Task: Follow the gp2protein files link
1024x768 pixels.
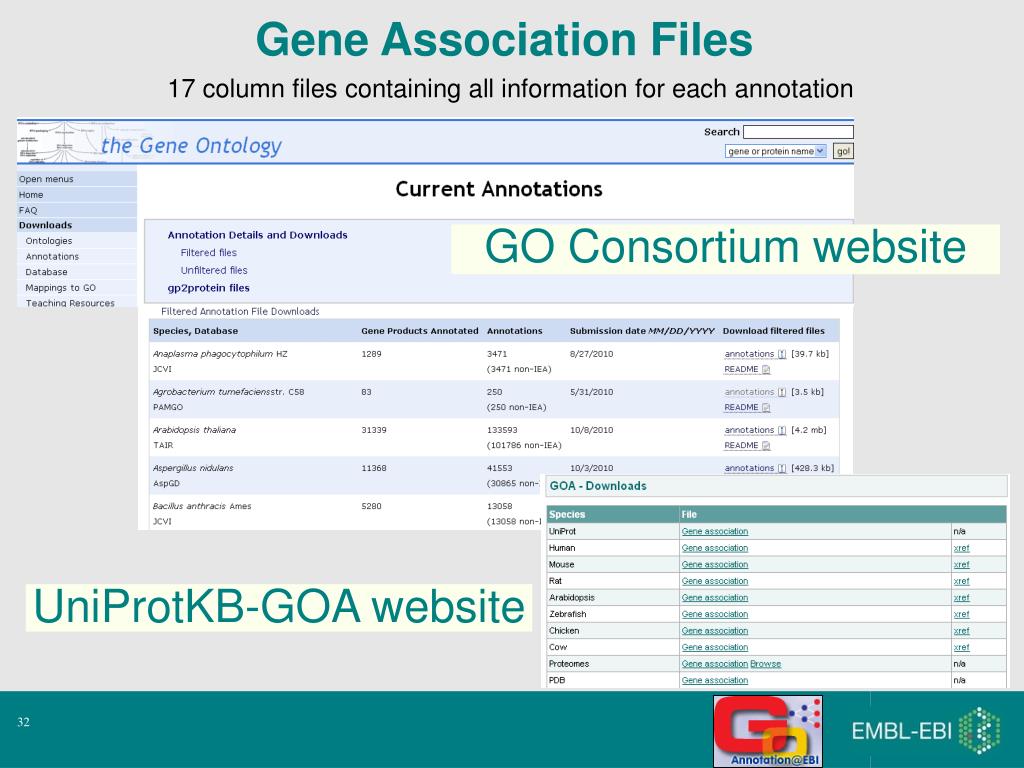Action: 208,288
